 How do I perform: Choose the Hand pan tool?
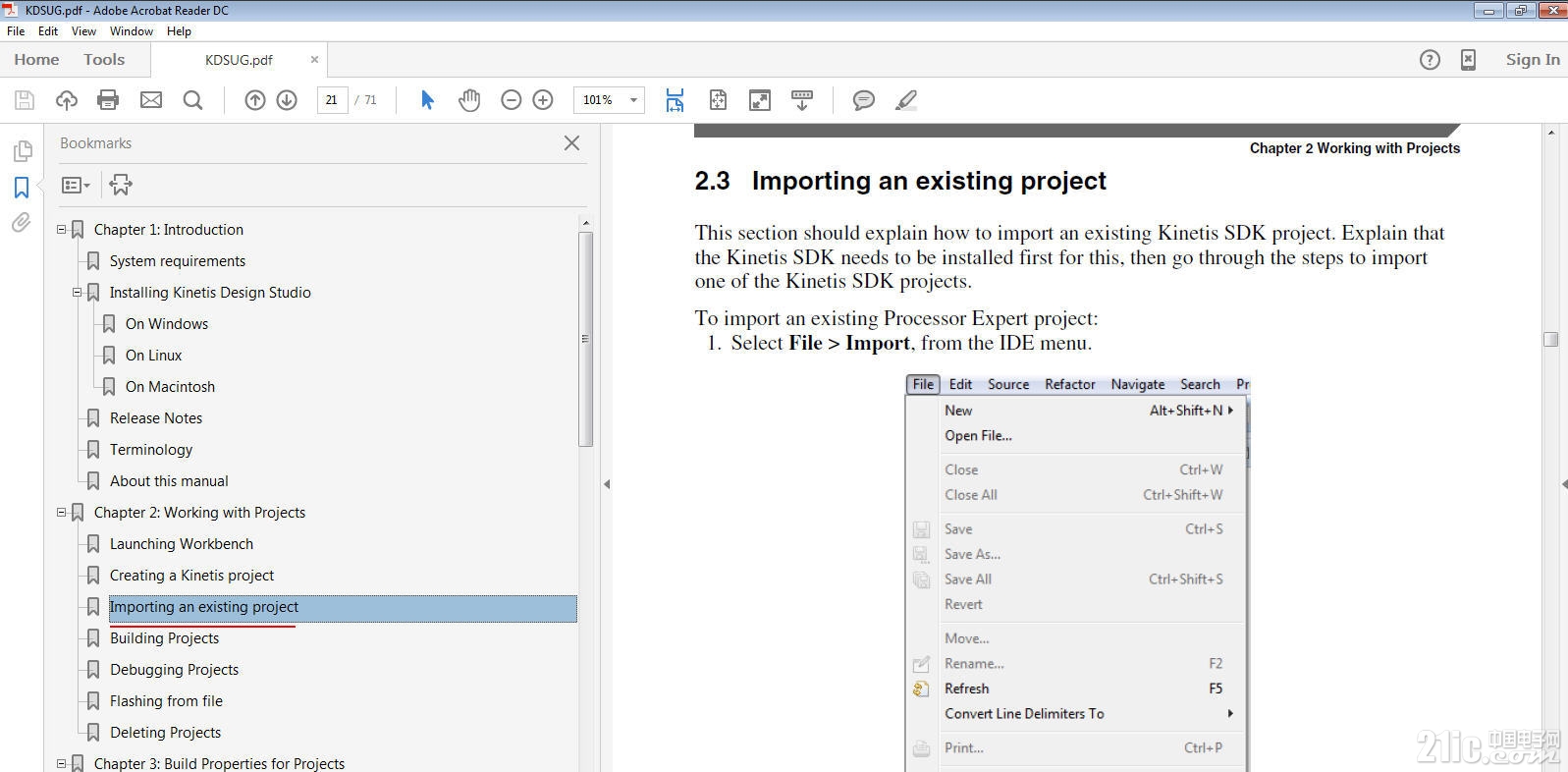(469, 100)
